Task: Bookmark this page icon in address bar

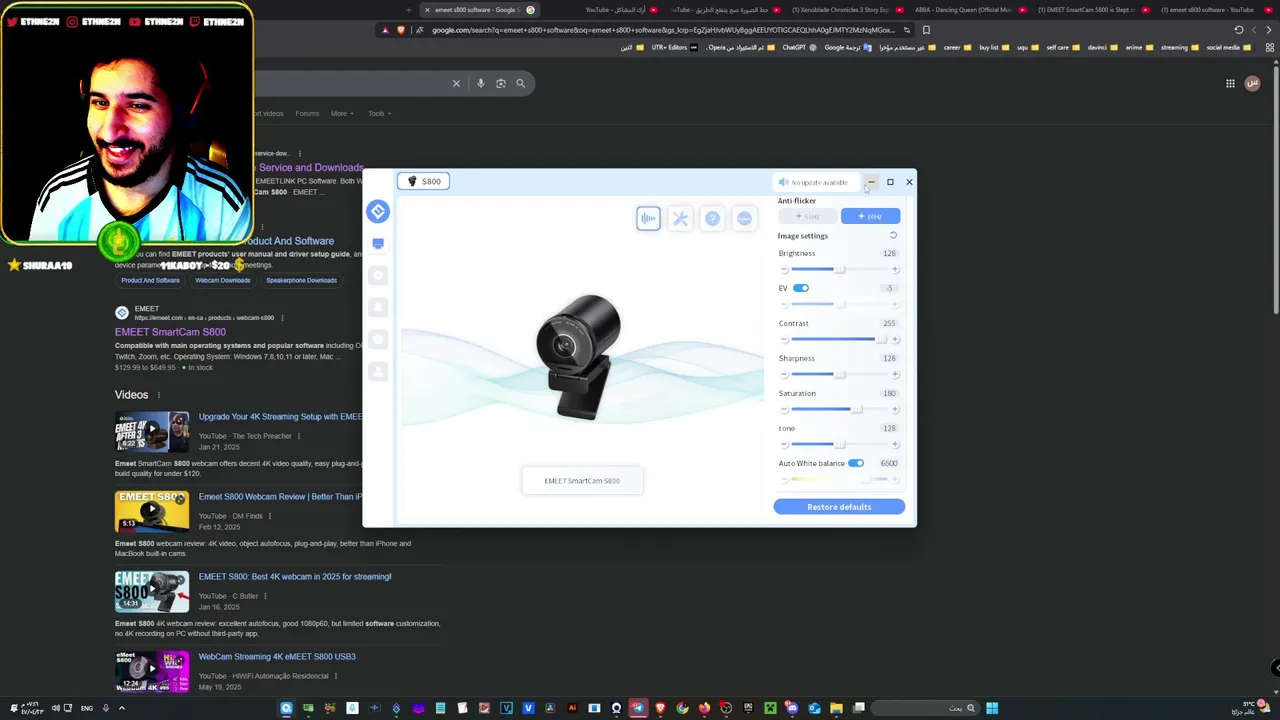Action: point(926,30)
